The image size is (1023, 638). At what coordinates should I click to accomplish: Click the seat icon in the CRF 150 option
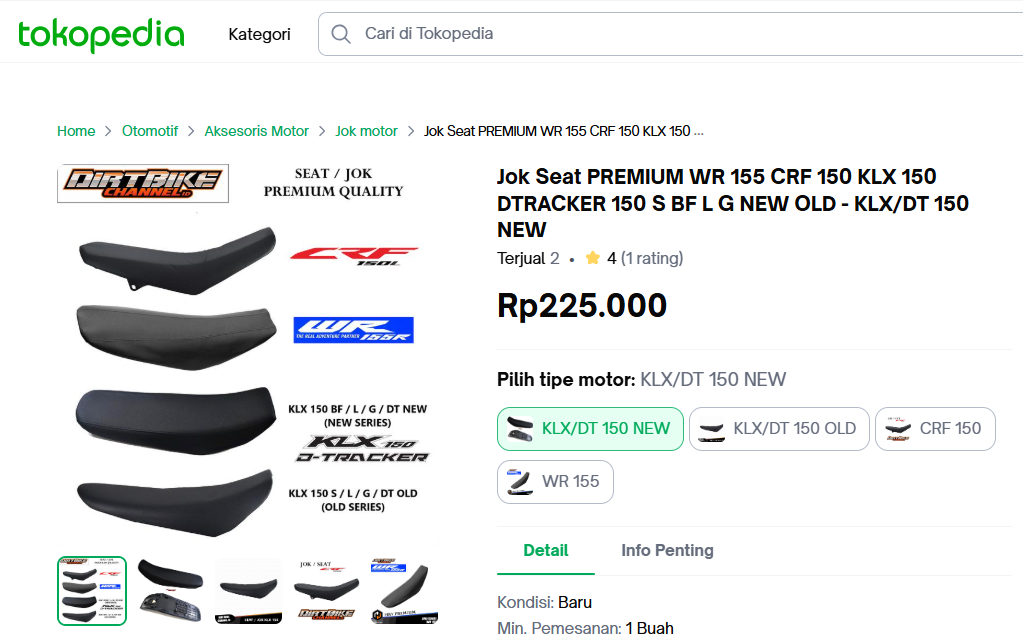[897, 428]
